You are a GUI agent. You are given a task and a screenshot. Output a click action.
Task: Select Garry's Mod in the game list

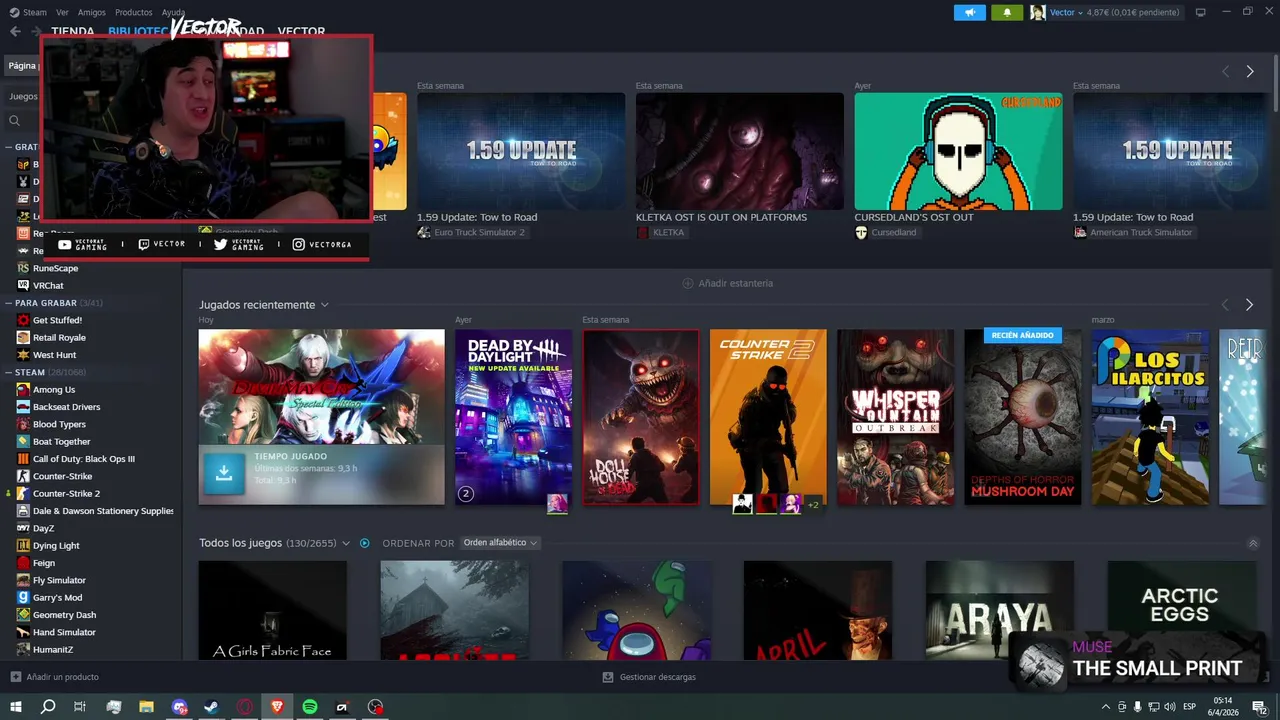pyautogui.click(x=57, y=598)
